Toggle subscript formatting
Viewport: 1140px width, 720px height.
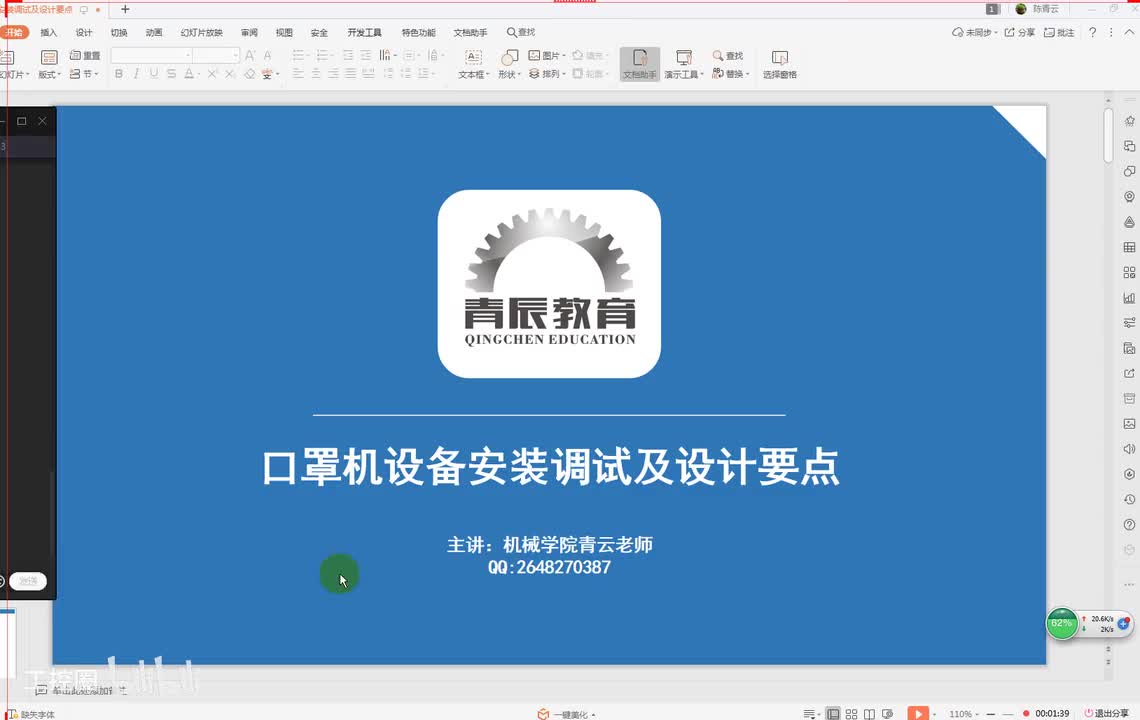(230, 74)
